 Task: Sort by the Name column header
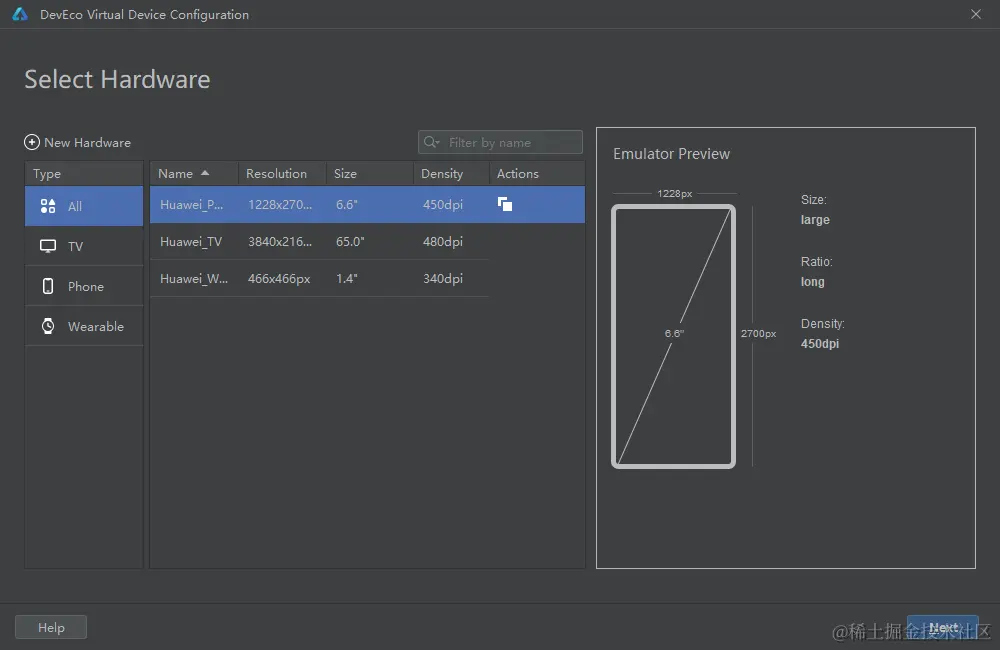[194, 174]
